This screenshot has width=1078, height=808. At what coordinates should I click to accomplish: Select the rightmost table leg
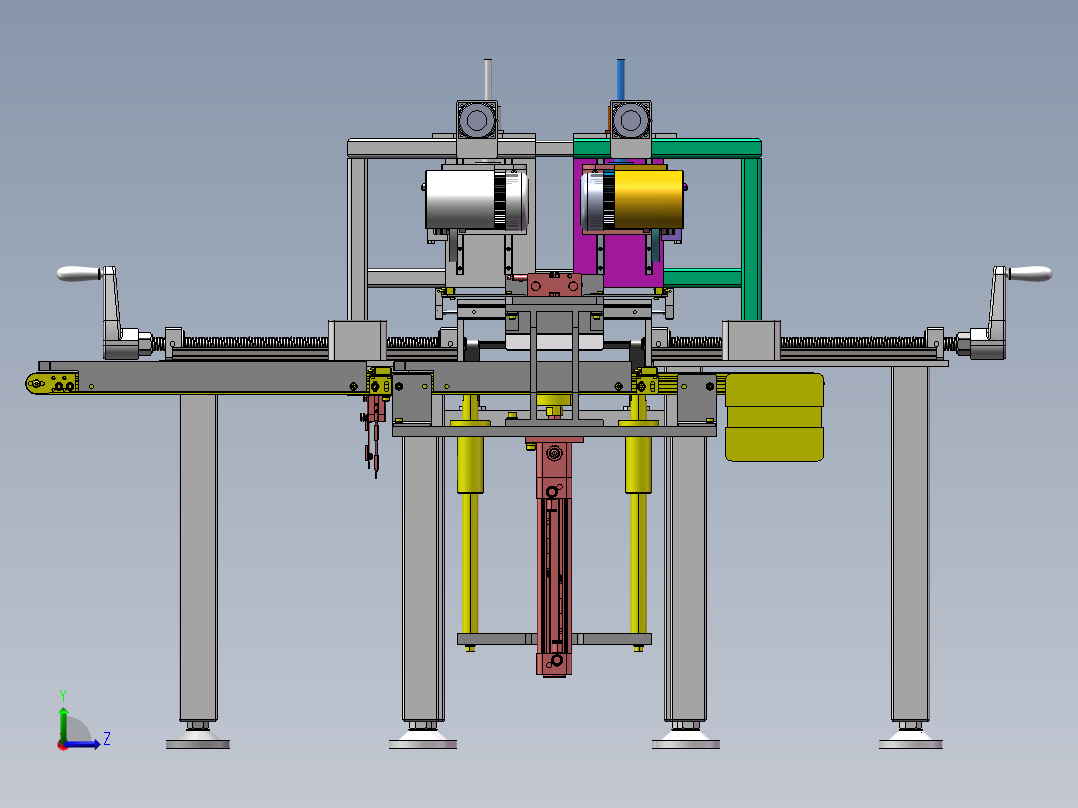tap(910, 543)
